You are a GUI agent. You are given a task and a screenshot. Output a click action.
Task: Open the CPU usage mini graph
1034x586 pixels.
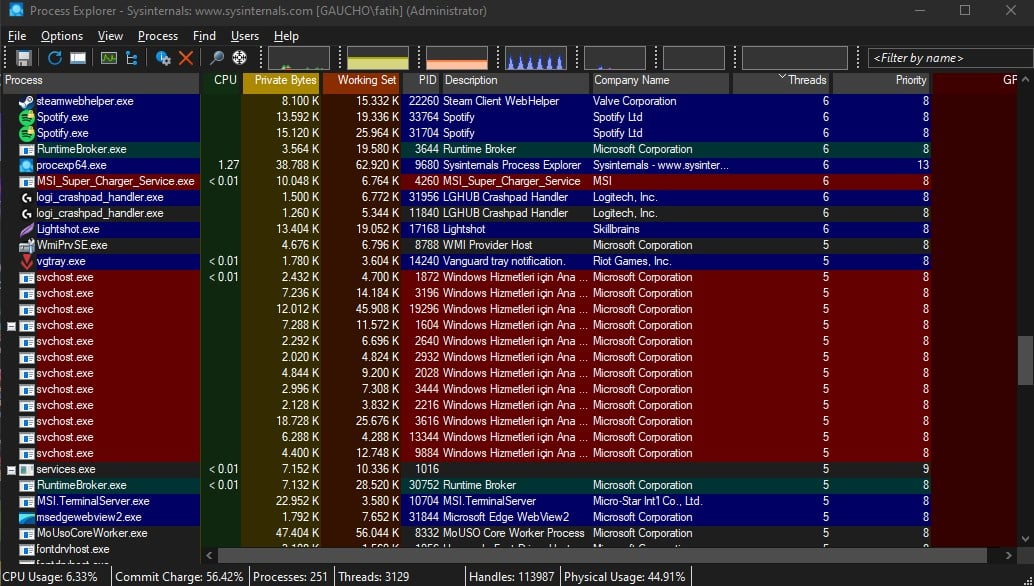tap(299, 58)
